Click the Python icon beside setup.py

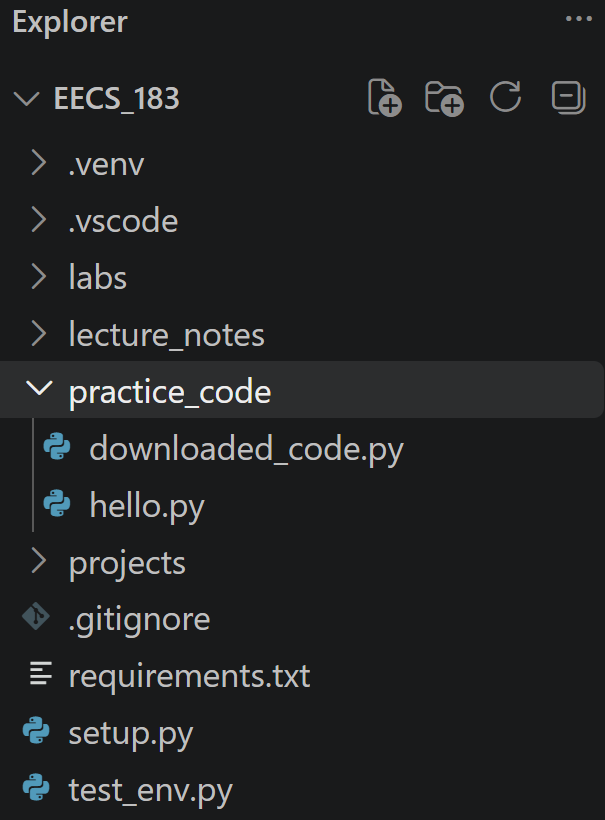pyautogui.click(x=36, y=731)
